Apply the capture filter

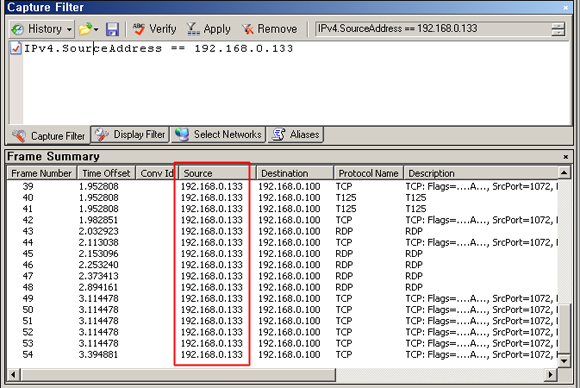coord(209,29)
